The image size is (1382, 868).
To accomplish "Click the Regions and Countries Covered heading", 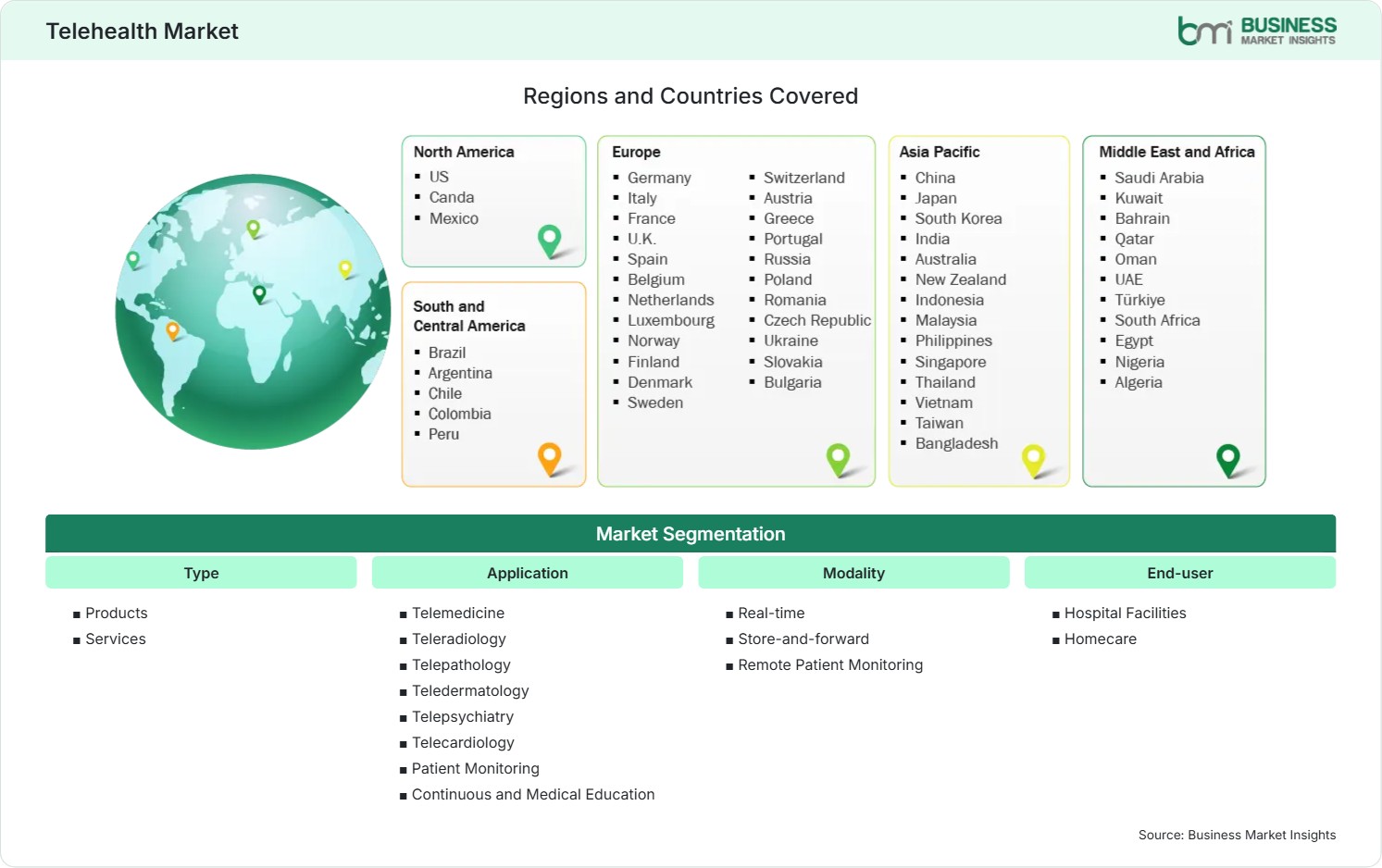I will pyautogui.click(x=691, y=96).
